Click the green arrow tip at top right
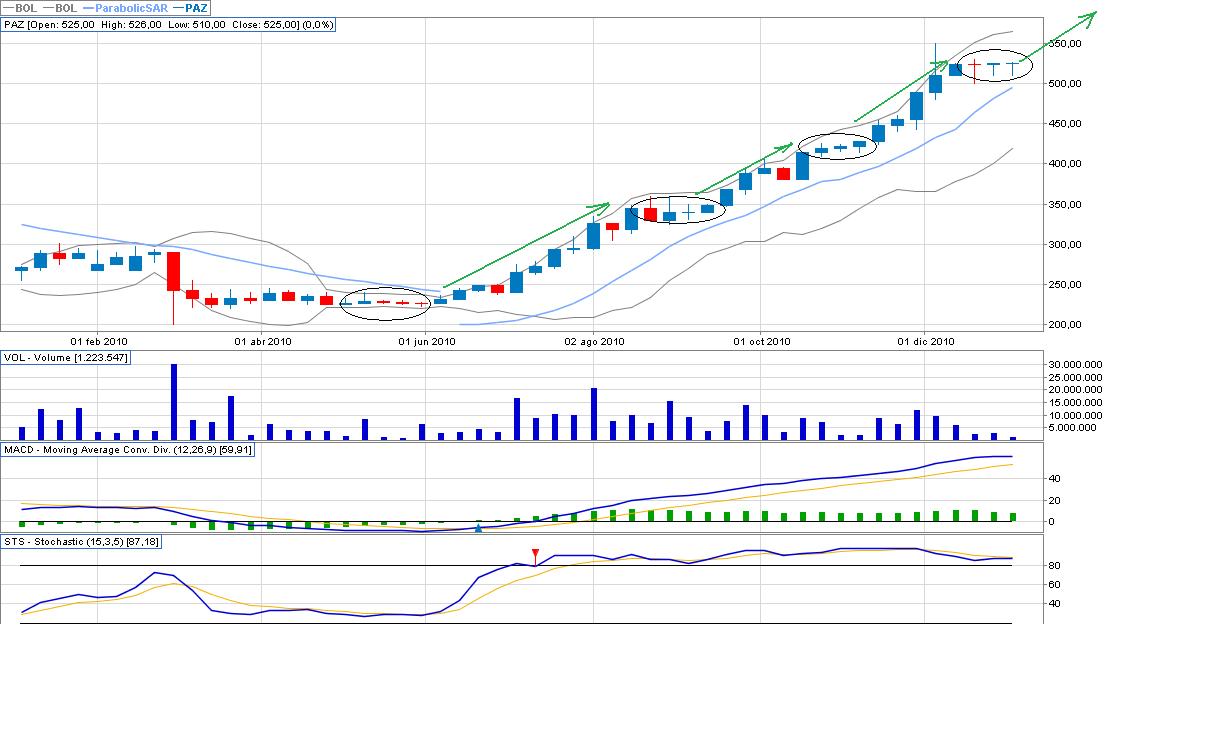The width and height of the screenshot is (1218, 754). click(x=1094, y=14)
